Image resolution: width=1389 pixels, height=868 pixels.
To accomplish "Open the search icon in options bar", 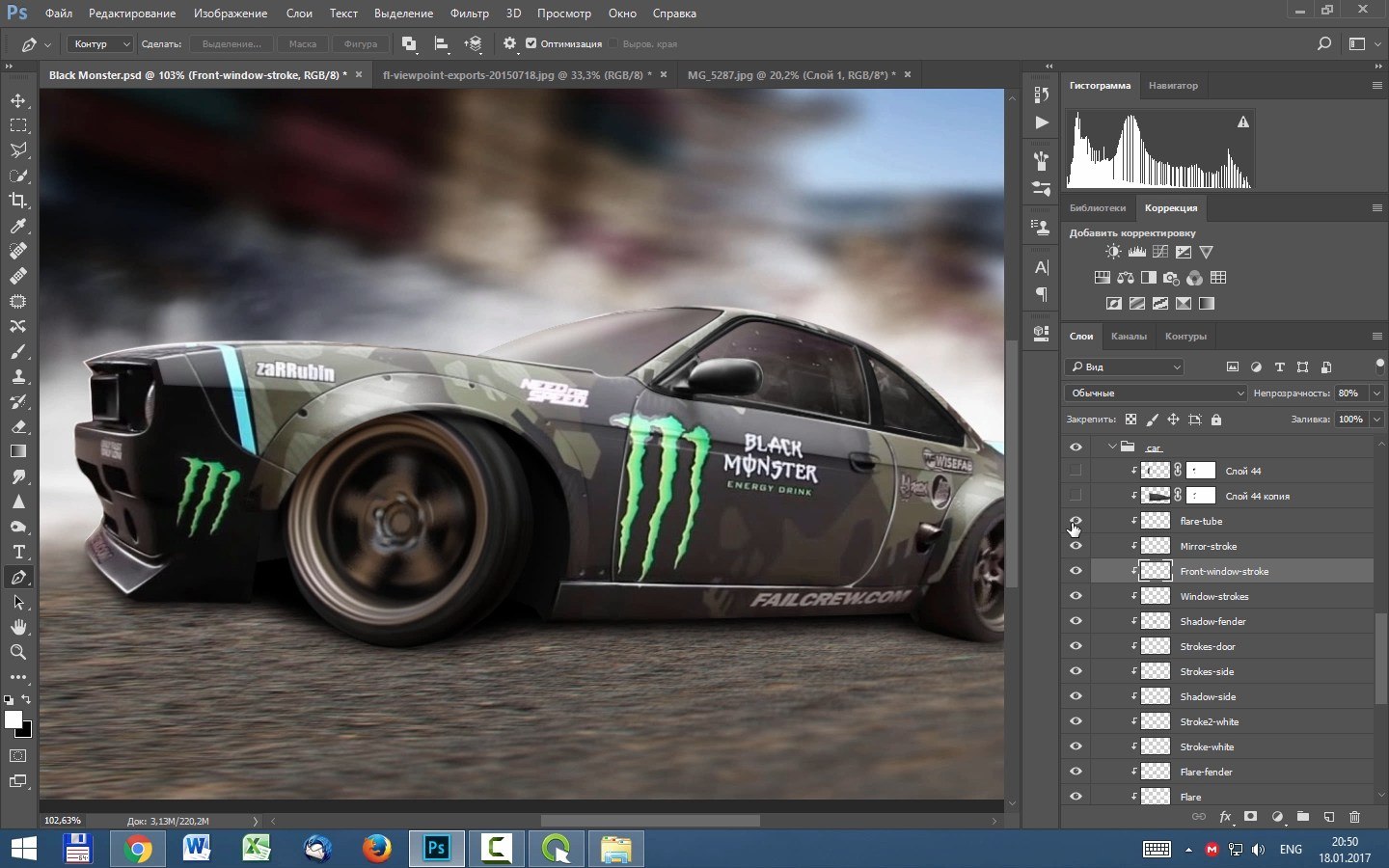I will tap(1324, 43).
